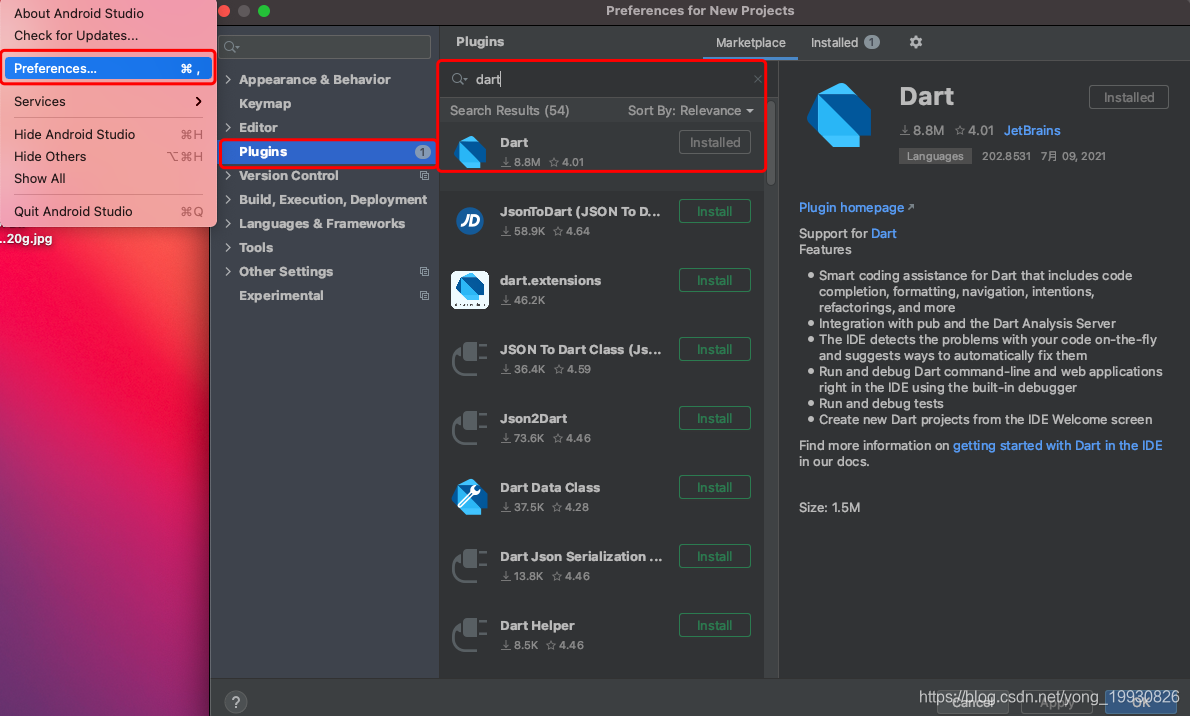This screenshot has height=716, width=1190.
Task: Click the Languages category tag
Action: pyautogui.click(x=935, y=156)
